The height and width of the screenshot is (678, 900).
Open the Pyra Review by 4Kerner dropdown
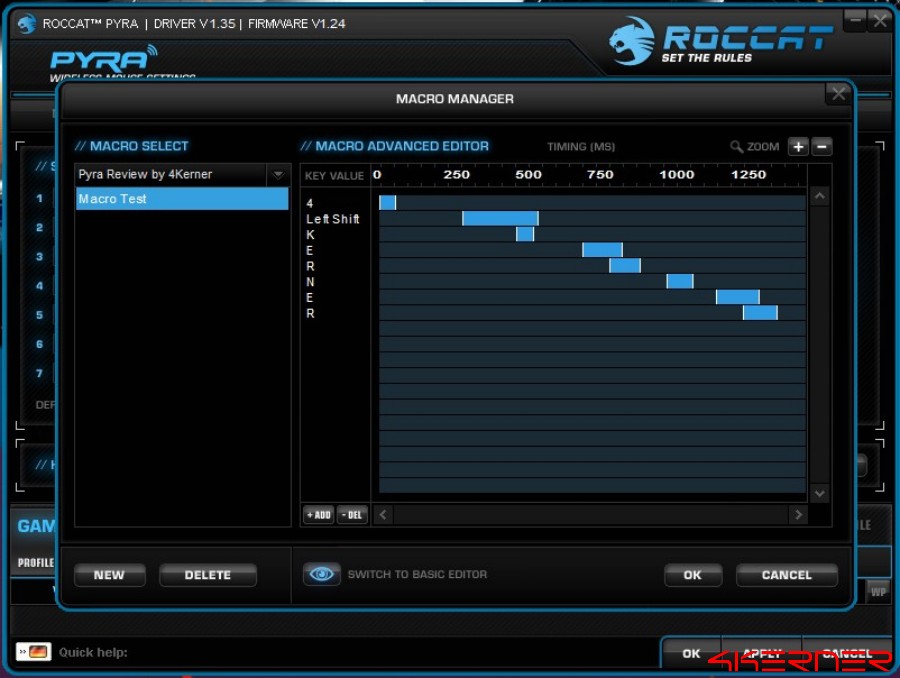(x=278, y=175)
